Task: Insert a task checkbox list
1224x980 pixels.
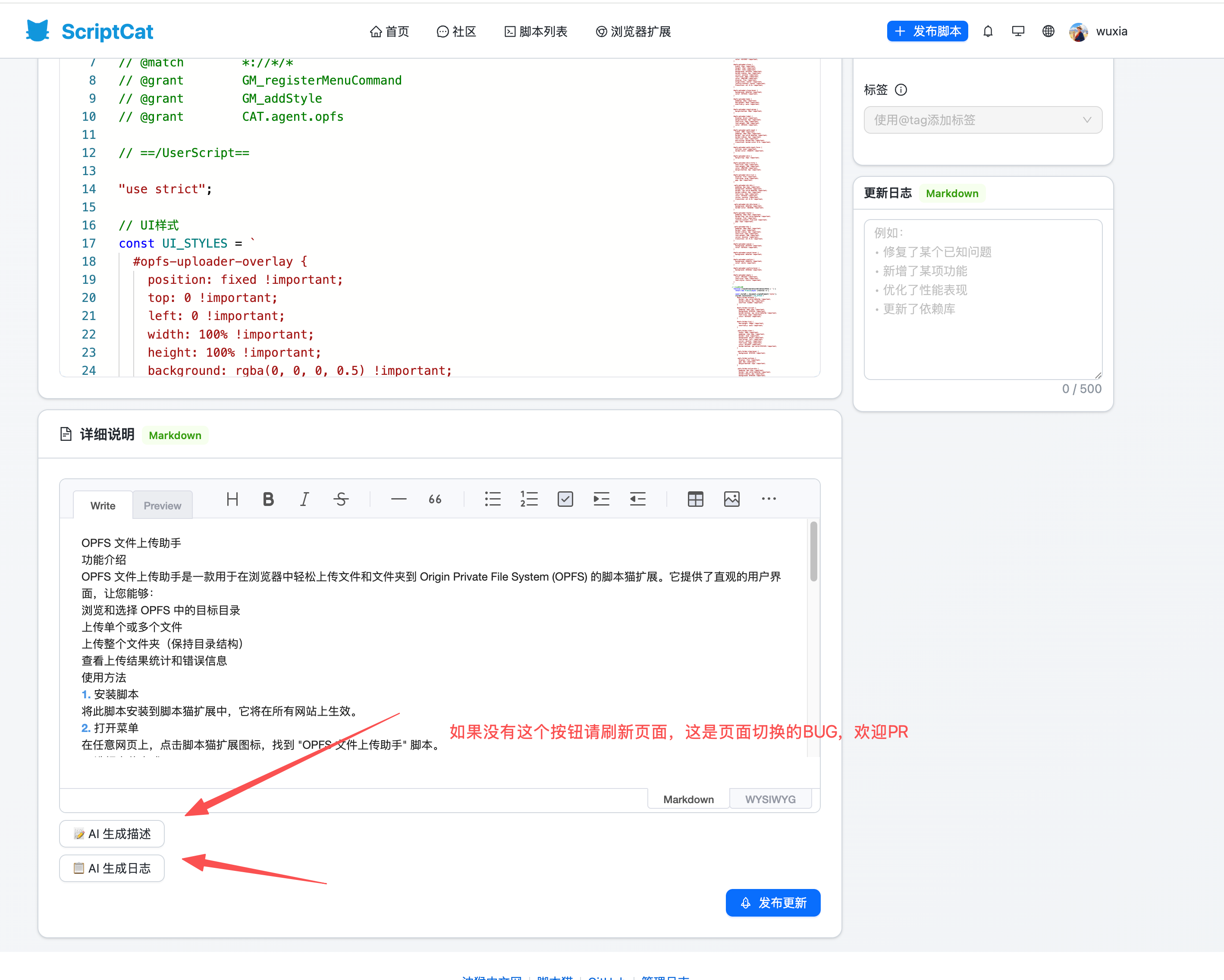Action: pos(565,499)
